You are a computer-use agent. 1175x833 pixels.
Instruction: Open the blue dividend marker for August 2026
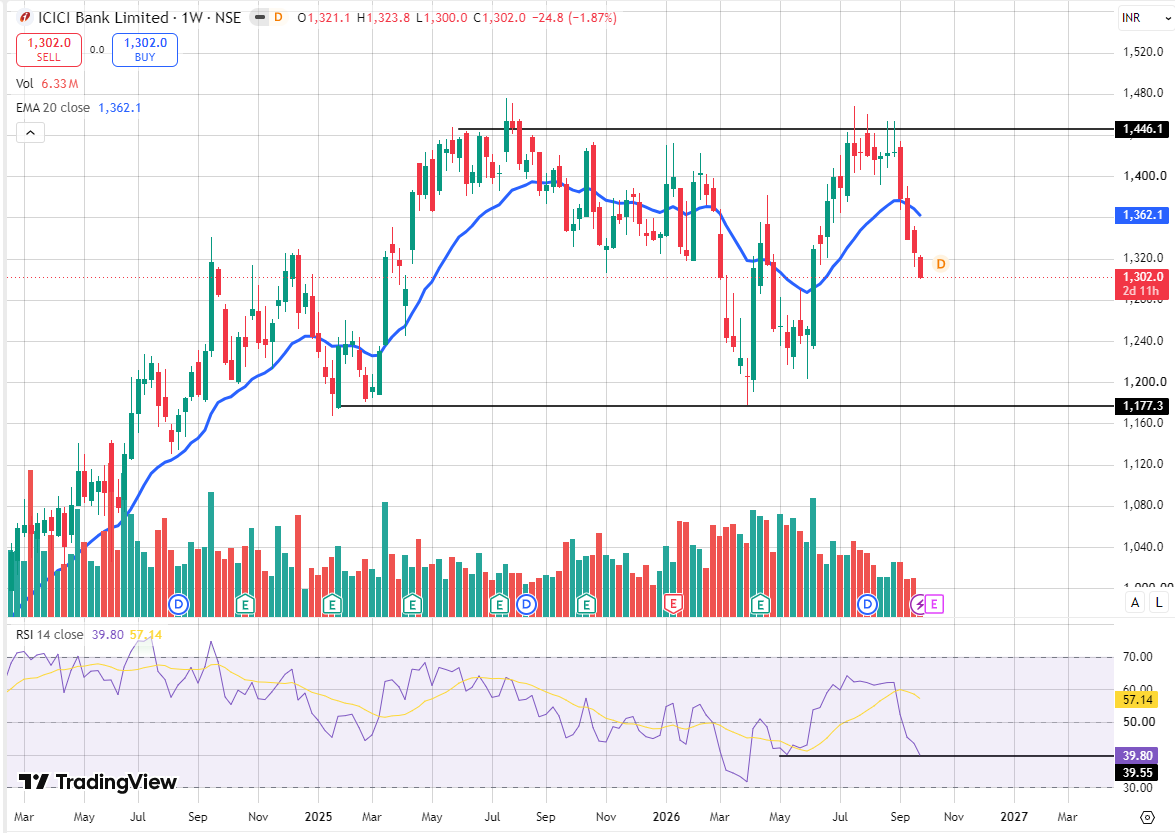coord(867,604)
